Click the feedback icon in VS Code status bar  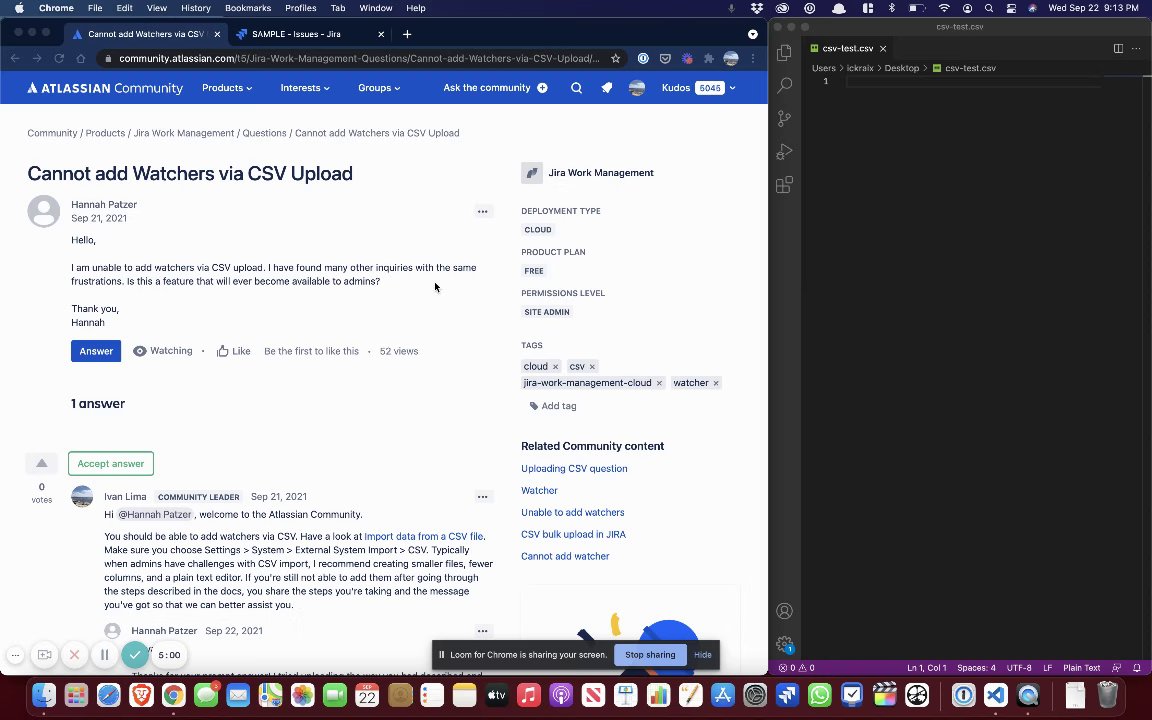[1117, 668]
